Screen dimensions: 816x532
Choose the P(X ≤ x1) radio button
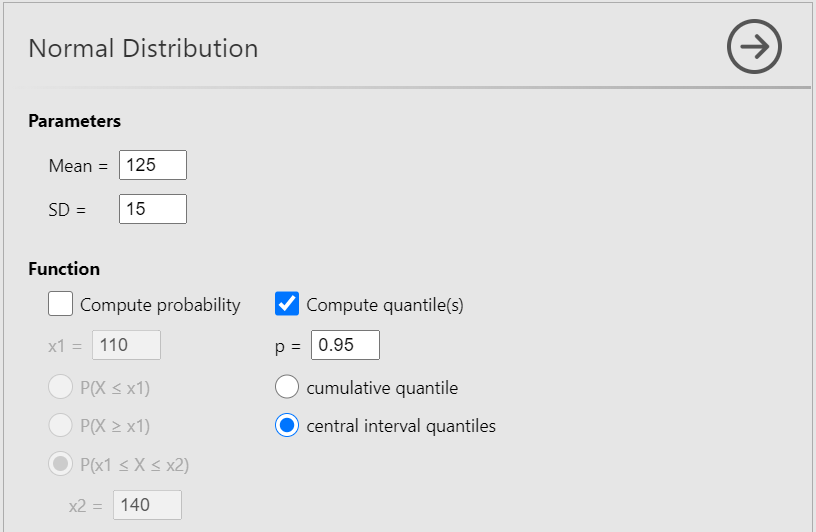61,388
